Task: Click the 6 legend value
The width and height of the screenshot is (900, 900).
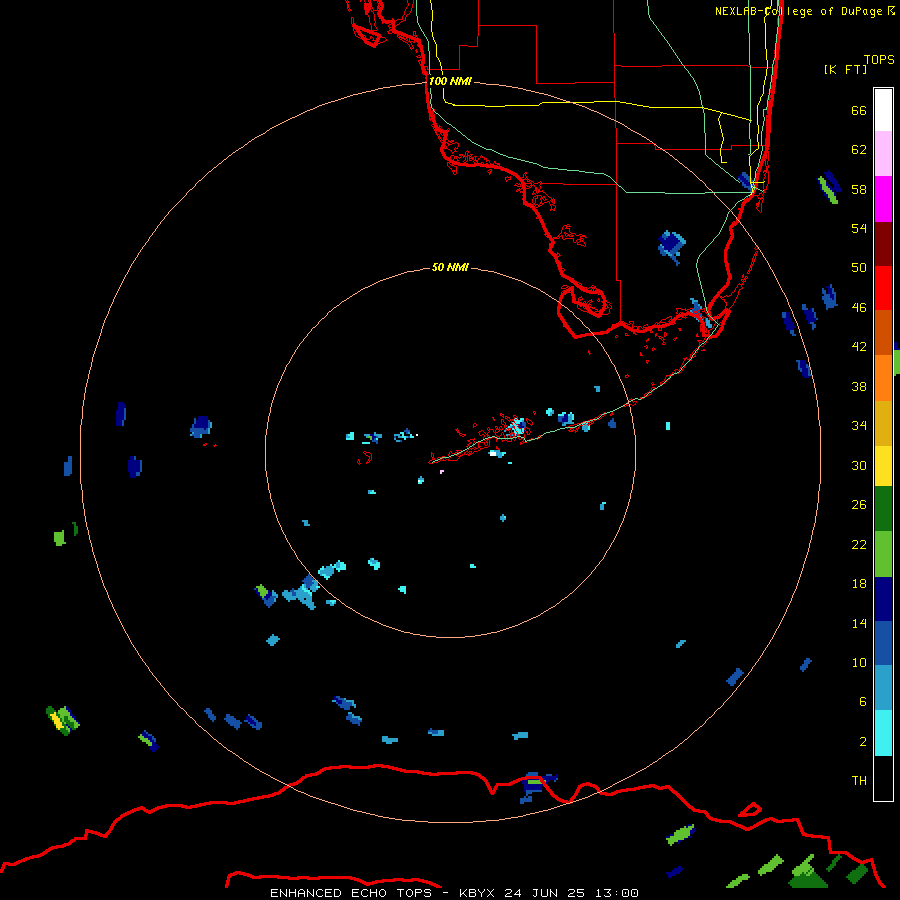Action: click(x=863, y=702)
